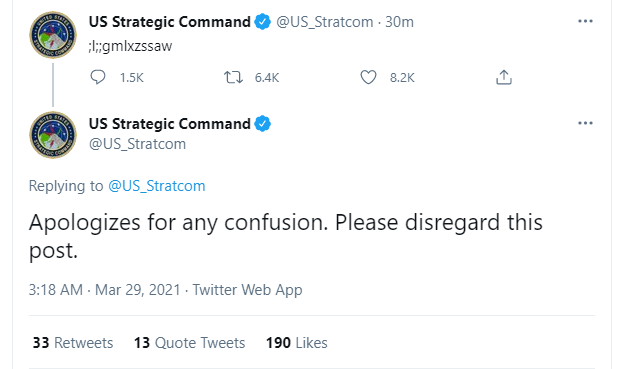
Task: Click the verified badge on reply tweet
Action: coord(262,124)
